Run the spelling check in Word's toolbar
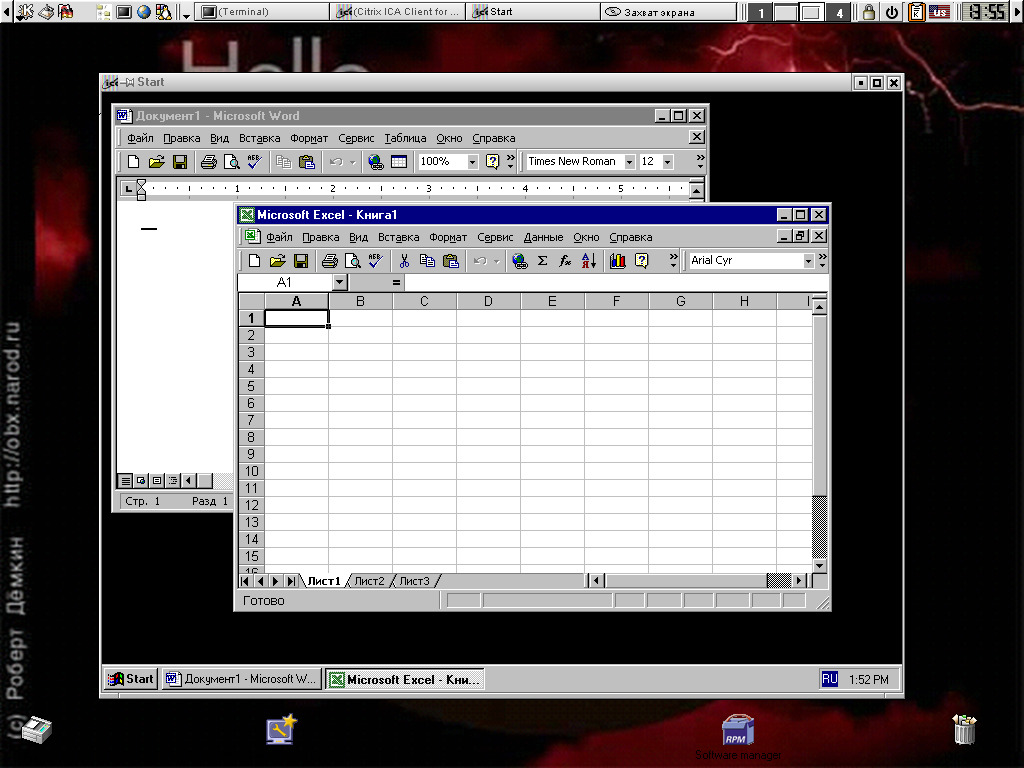Image resolution: width=1024 pixels, height=768 pixels. tap(254, 161)
